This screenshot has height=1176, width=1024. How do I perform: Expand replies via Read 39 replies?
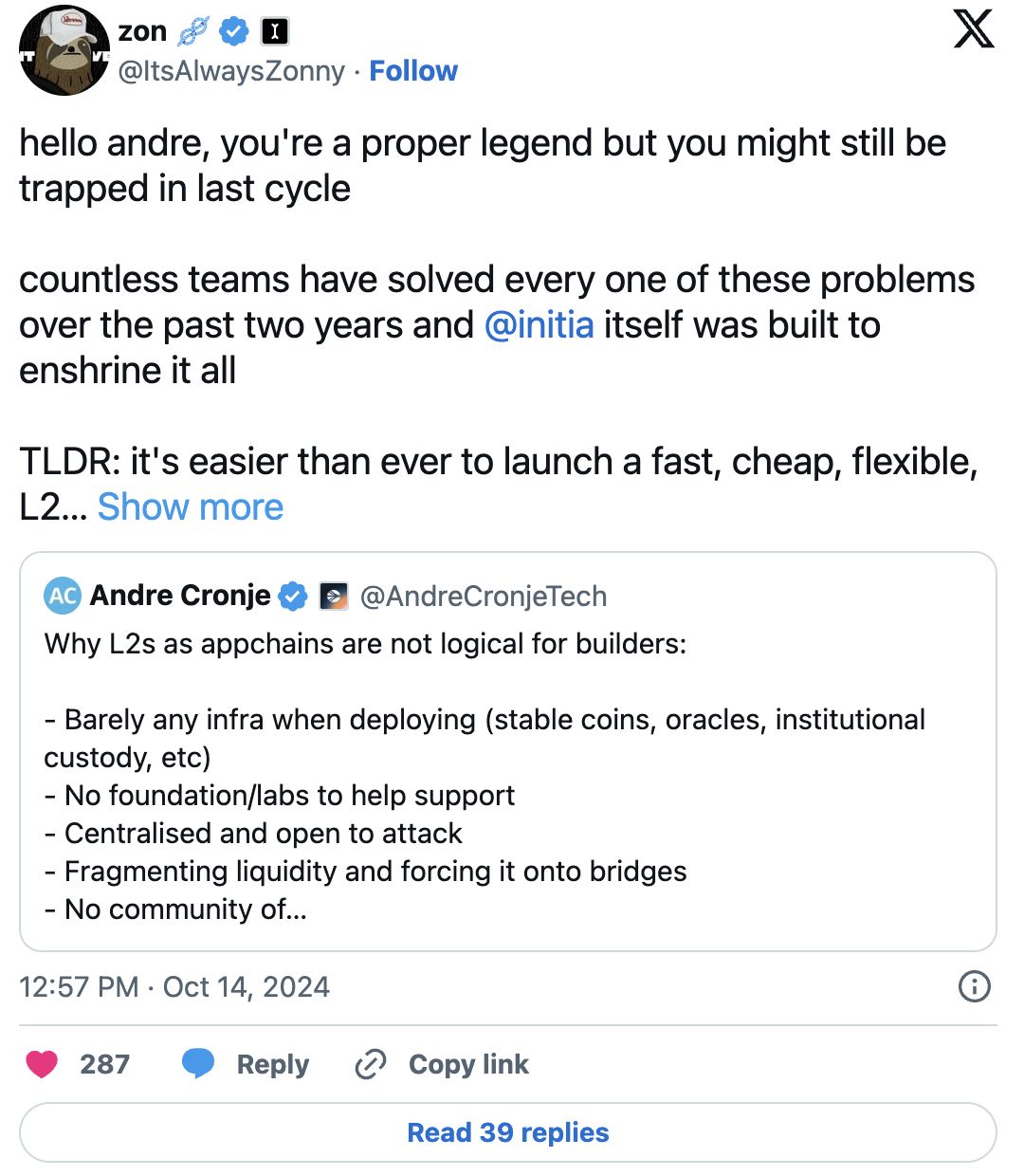pyautogui.click(x=508, y=1132)
